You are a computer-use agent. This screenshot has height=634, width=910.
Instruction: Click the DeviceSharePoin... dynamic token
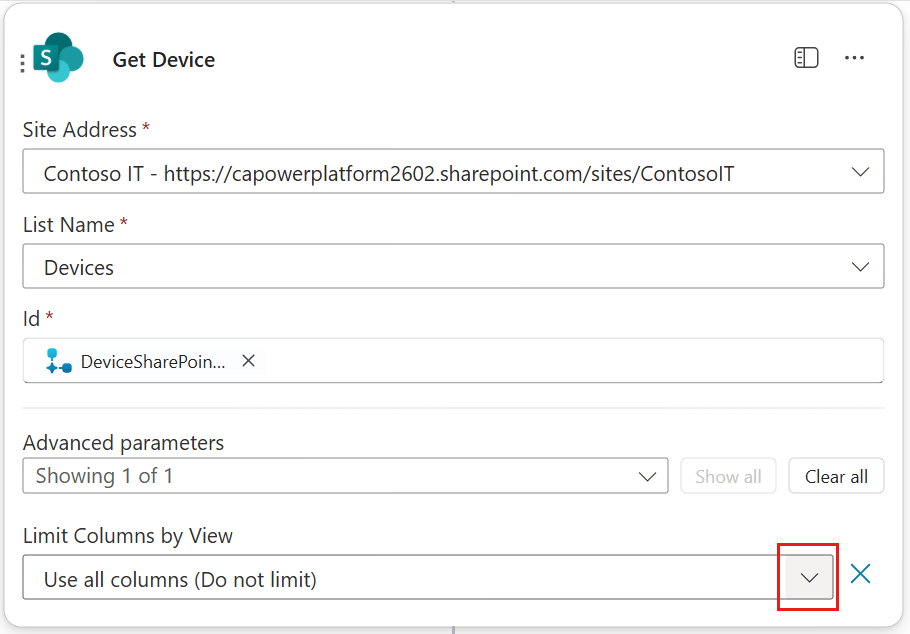(153, 361)
